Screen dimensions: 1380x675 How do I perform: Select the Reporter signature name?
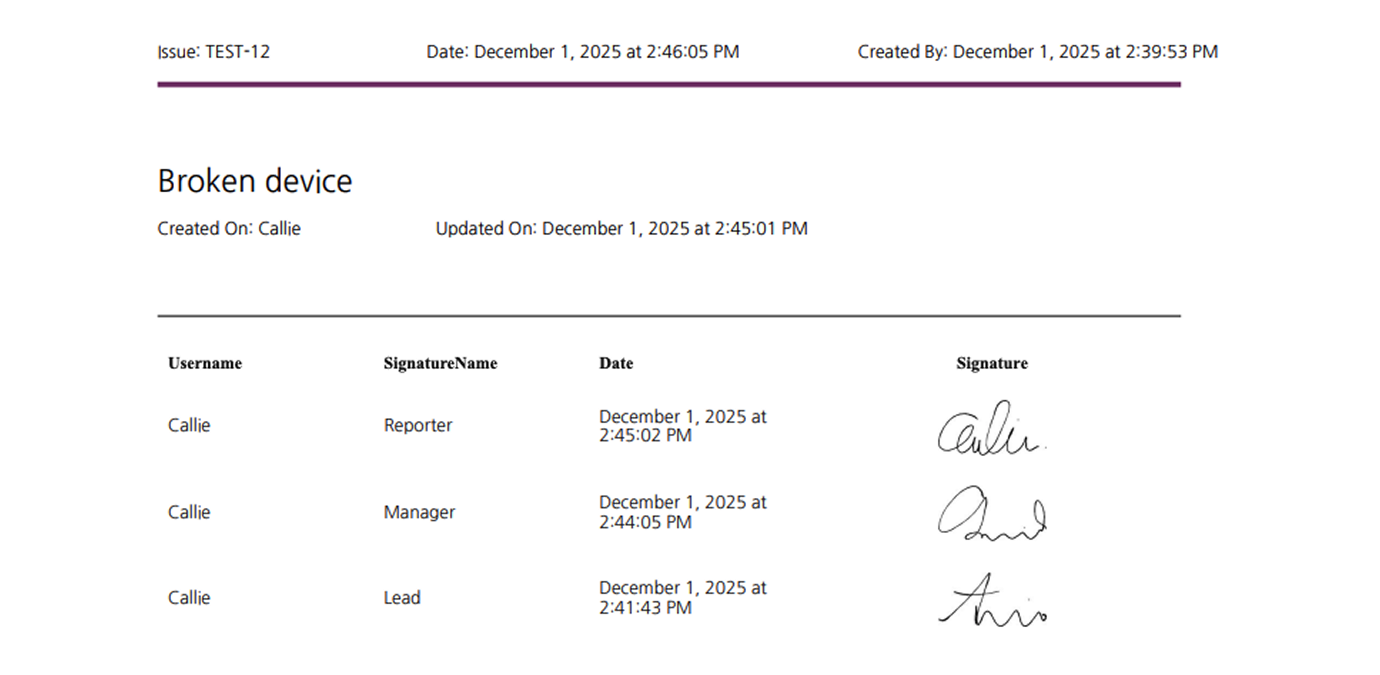pyautogui.click(x=418, y=425)
